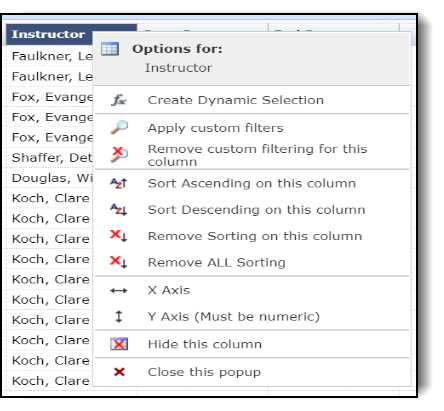Click the remove custom filtering magnifier icon
This screenshot has width=444, height=411.
pyautogui.click(x=119, y=154)
